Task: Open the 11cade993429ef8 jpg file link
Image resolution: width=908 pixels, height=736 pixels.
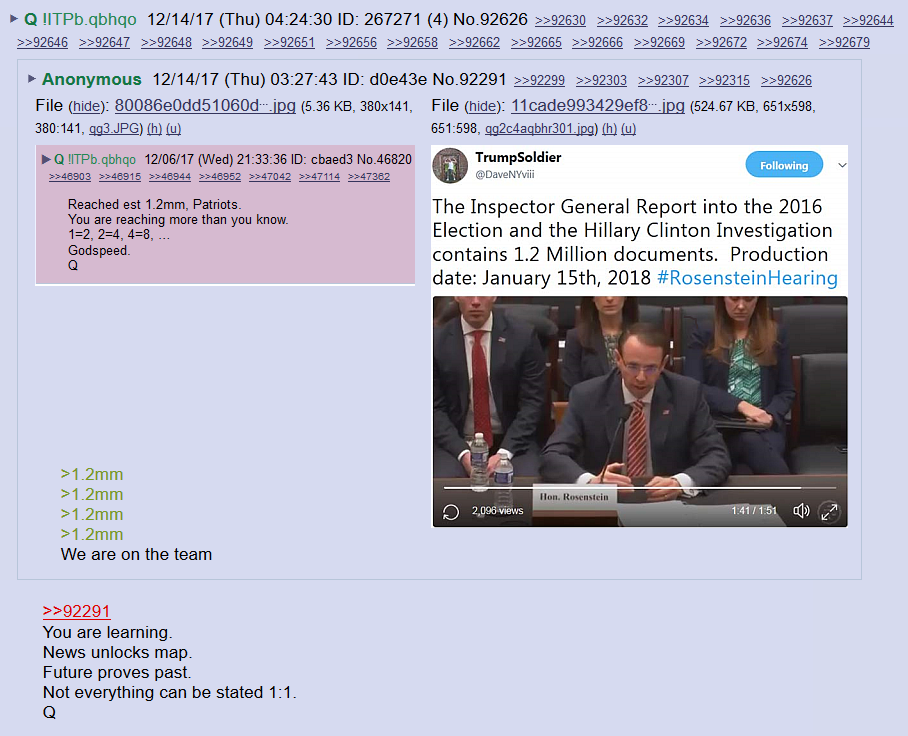Action: [598, 105]
